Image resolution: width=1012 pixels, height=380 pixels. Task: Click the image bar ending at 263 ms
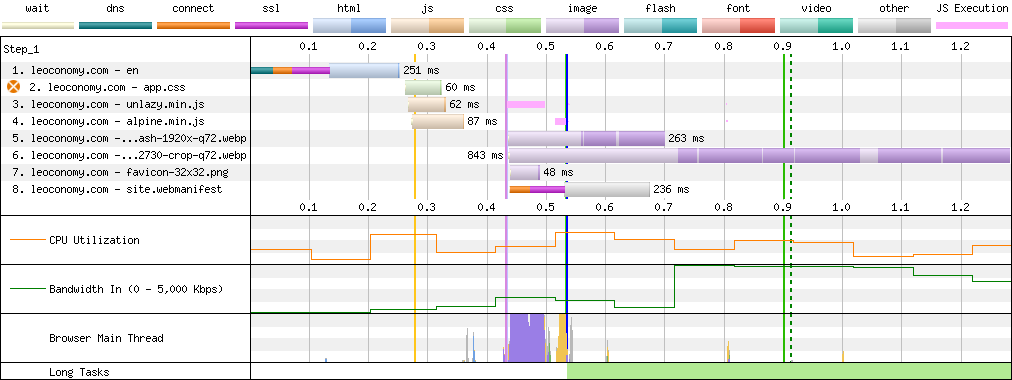[587, 138]
